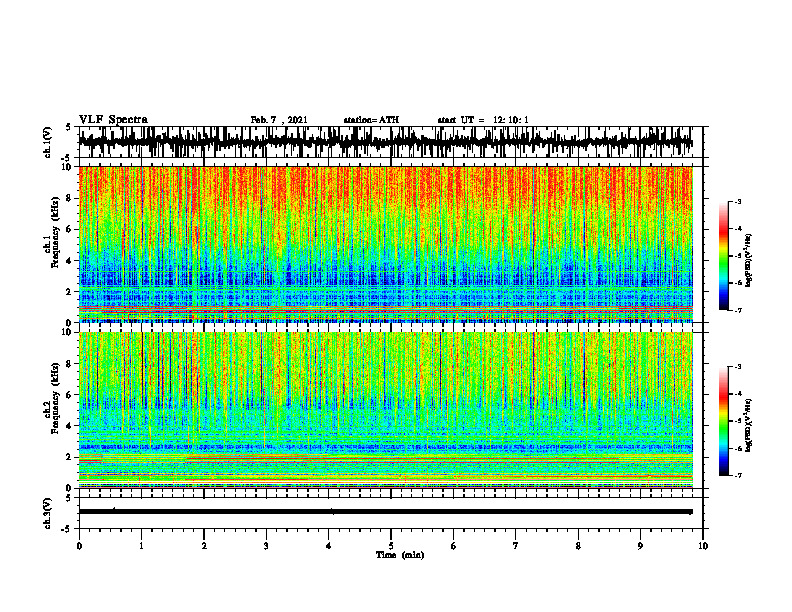The width and height of the screenshot is (792, 612).
Task: Click the "ch.1(V)" axis label of the top waveform
Action: (x=48, y=142)
